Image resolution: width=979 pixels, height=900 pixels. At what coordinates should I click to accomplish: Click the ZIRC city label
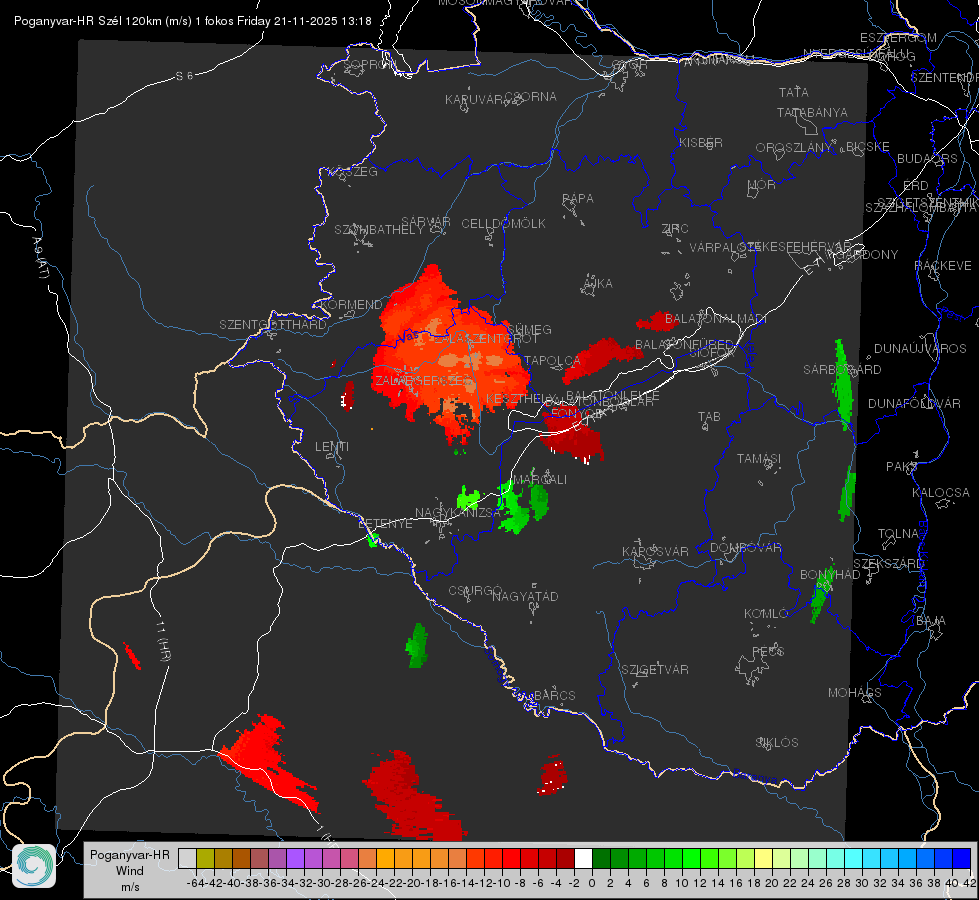[675, 229]
